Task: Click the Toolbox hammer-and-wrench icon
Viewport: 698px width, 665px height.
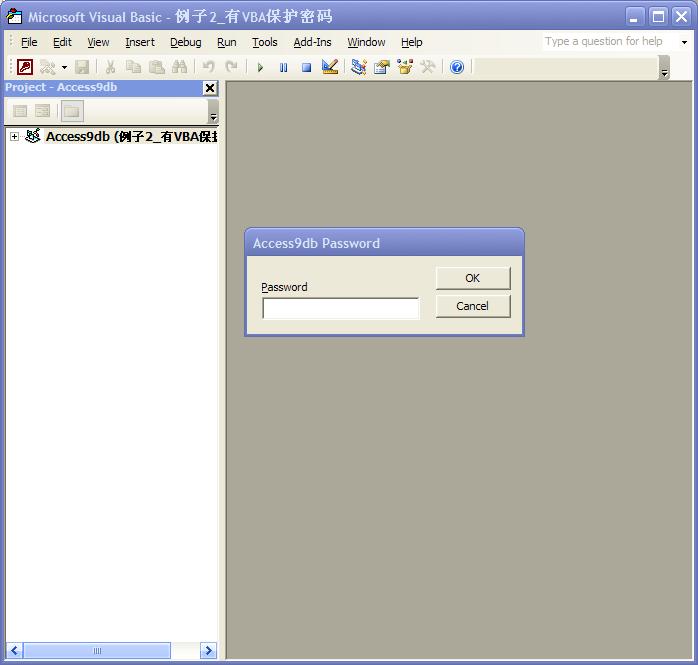Action: [x=428, y=67]
